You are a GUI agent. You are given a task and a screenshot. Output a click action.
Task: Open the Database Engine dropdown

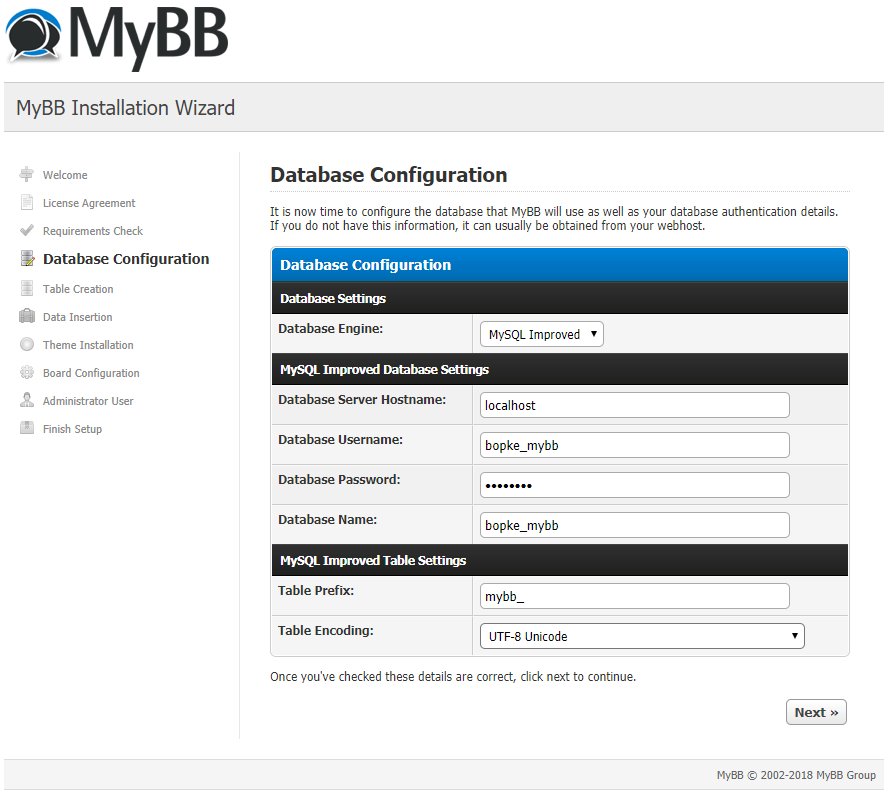[x=542, y=334]
